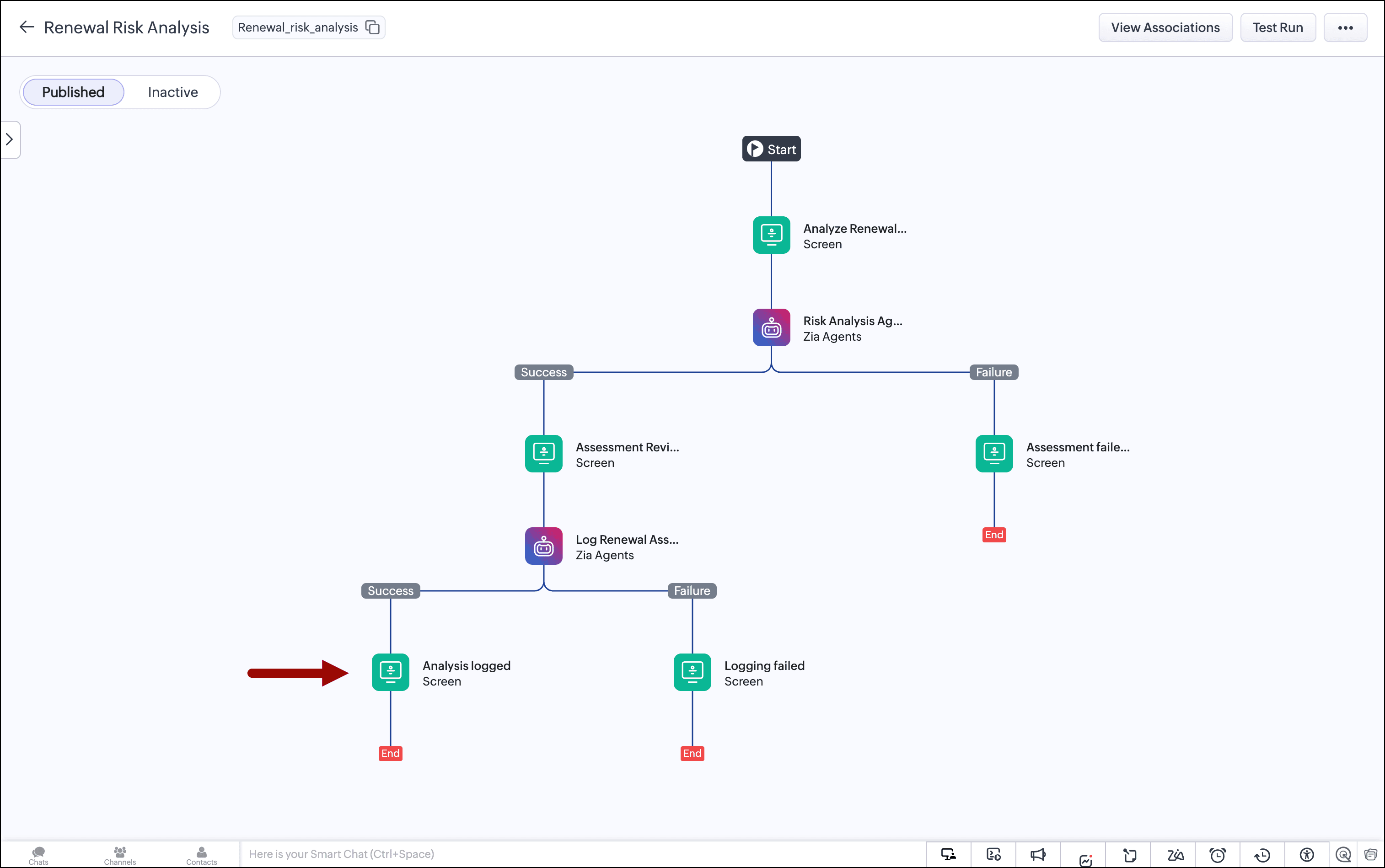Focus the Smart Chat input field
Viewport: 1385px width, 868px height.
(x=582, y=854)
